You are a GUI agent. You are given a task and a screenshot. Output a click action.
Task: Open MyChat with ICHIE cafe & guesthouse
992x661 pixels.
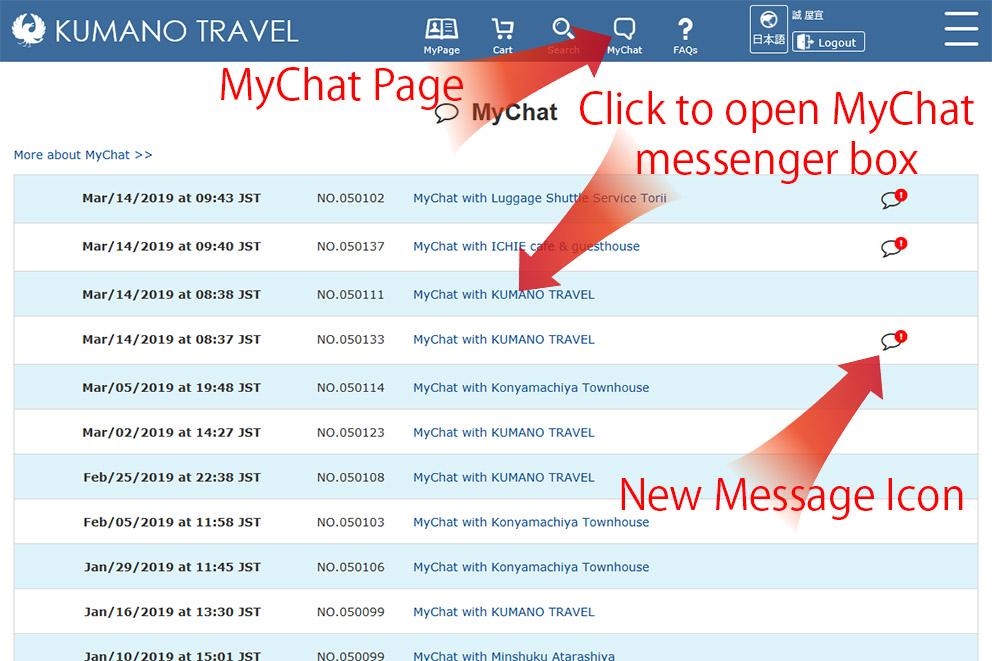(x=526, y=246)
